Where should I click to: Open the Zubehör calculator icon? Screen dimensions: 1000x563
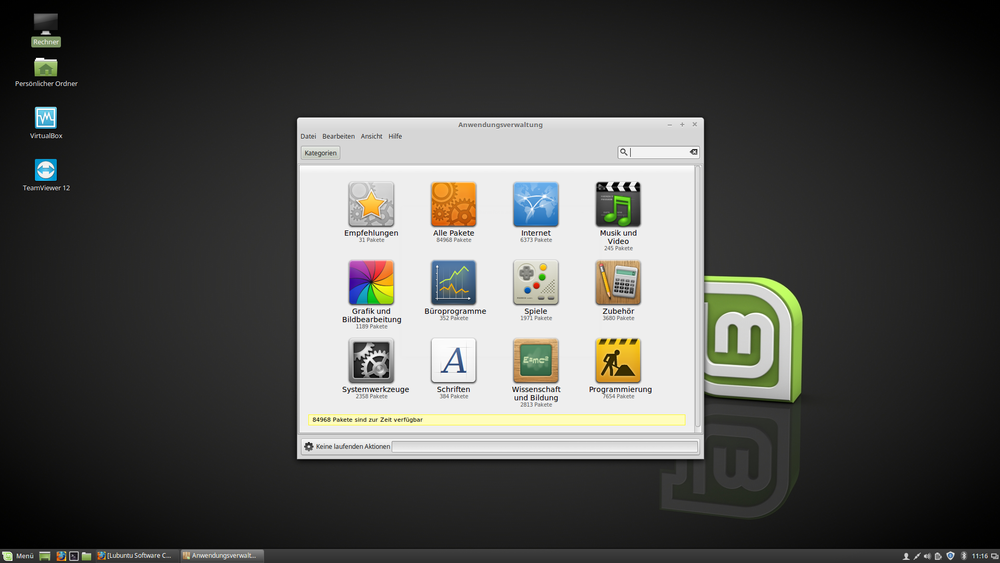coord(617,283)
